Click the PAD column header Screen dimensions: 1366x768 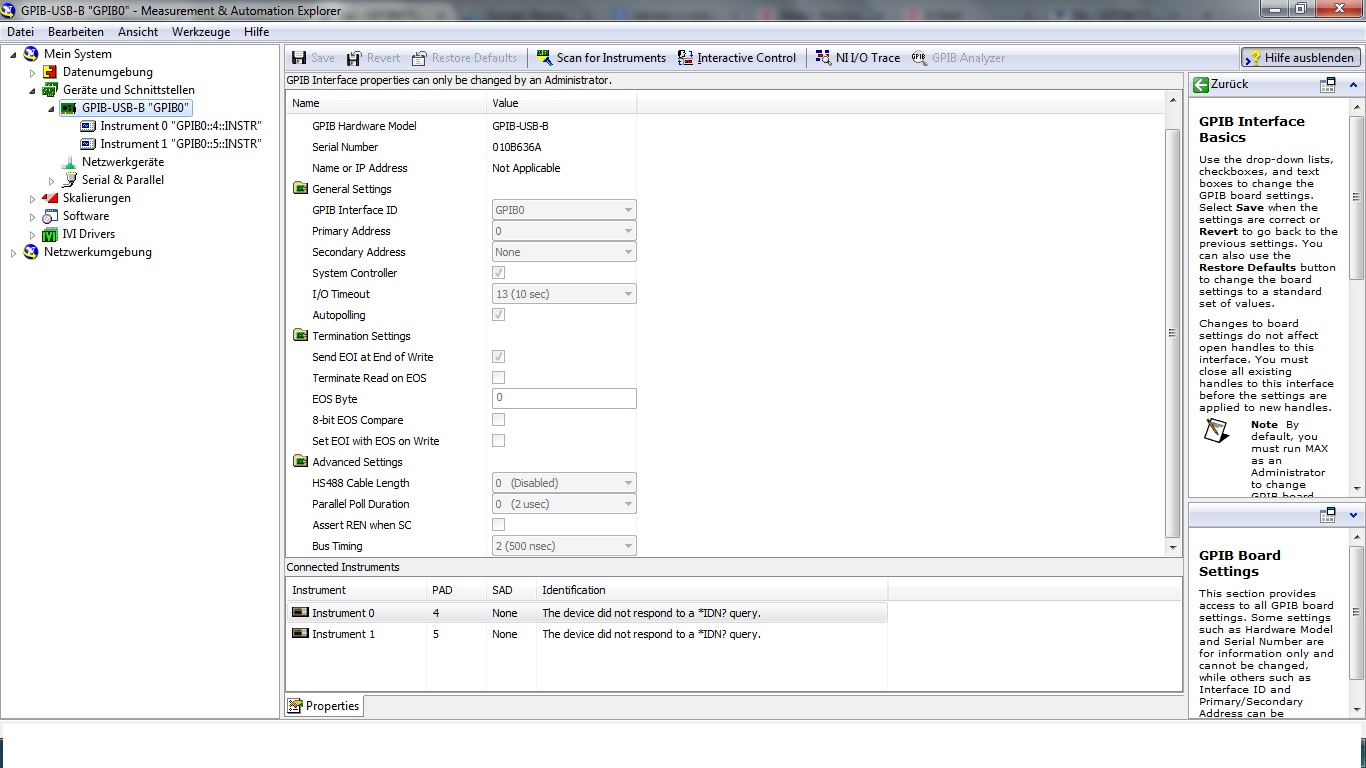pyautogui.click(x=456, y=590)
